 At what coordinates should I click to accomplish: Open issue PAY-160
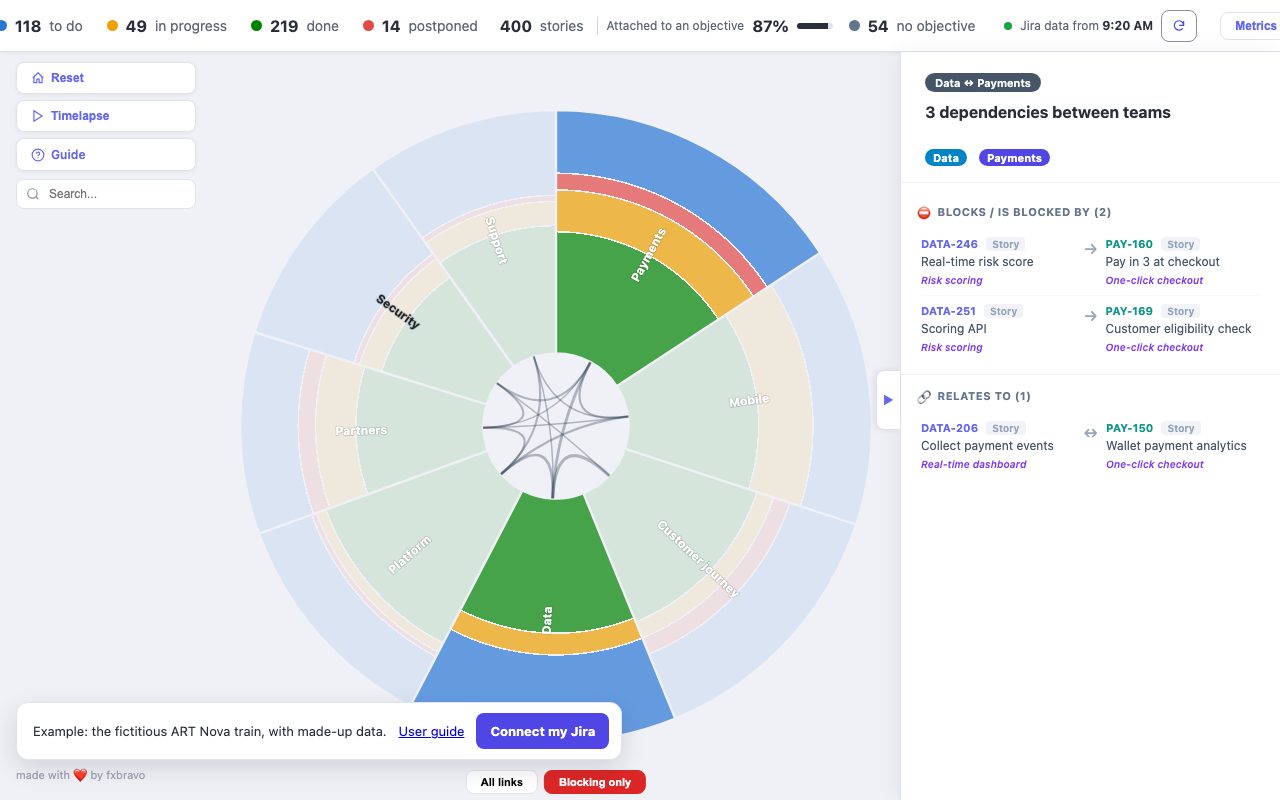pyautogui.click(x=1129, y=244)
